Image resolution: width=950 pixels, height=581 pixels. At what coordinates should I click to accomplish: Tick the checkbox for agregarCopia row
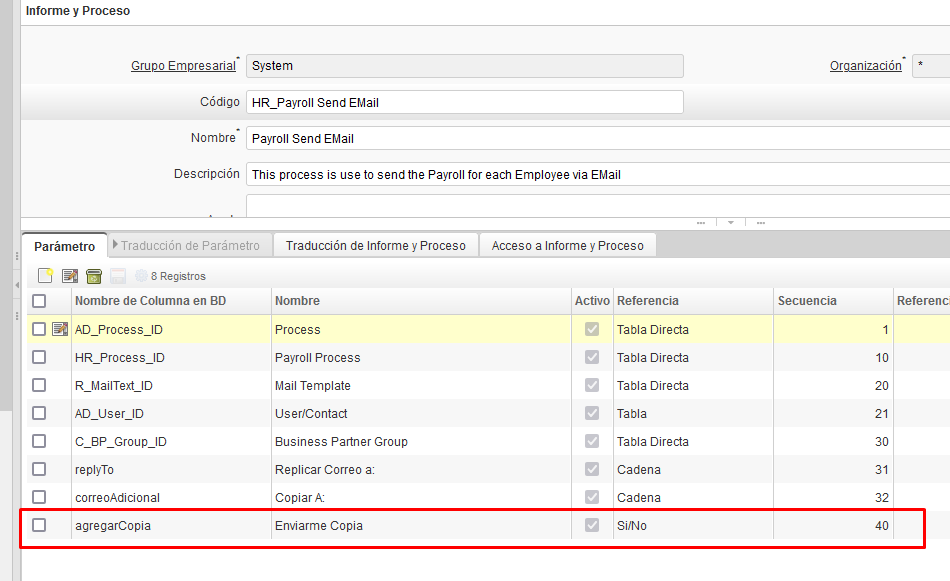click(x=39, y=525)
